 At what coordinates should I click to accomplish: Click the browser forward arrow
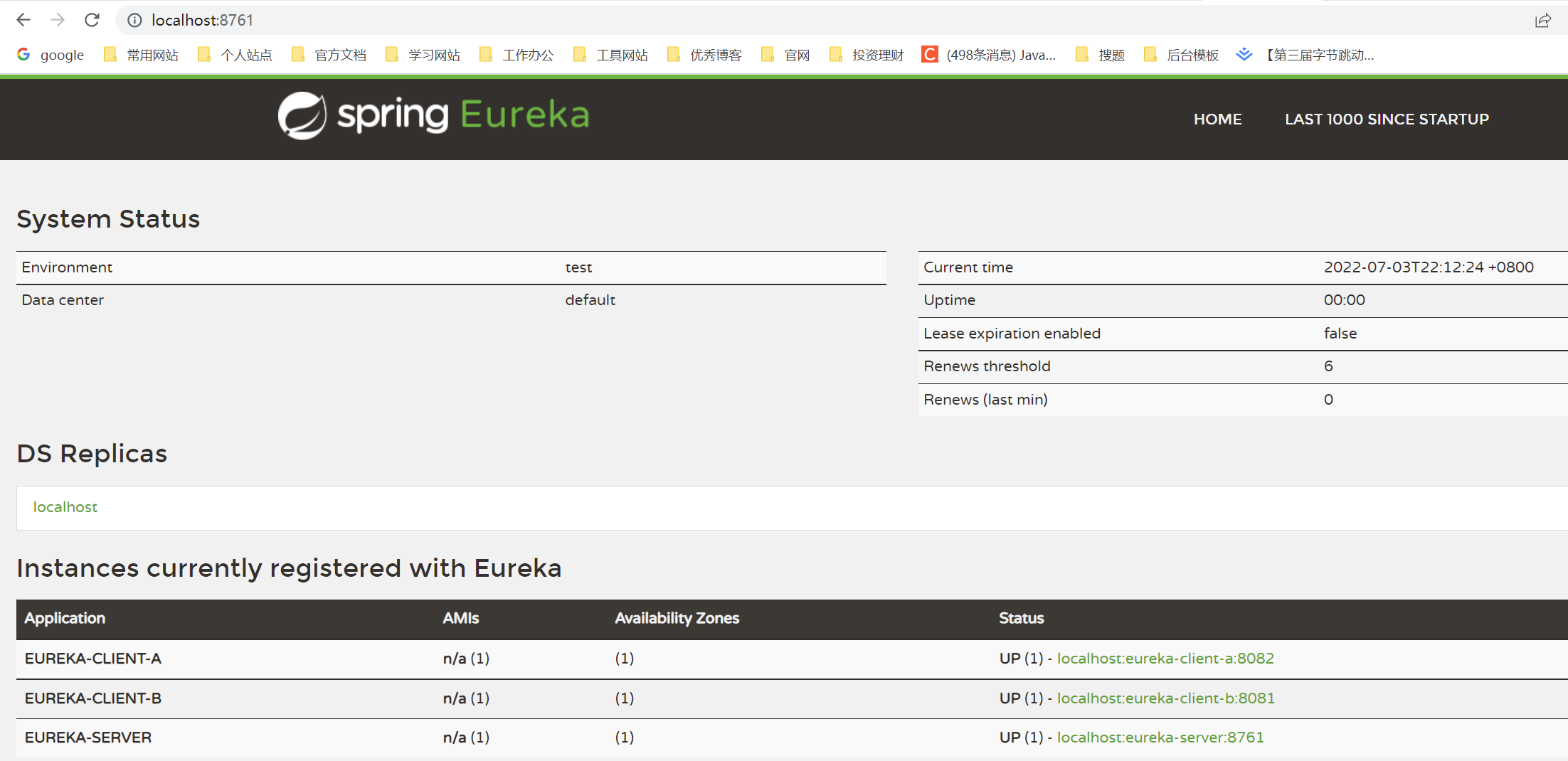(x=58, y=20)
